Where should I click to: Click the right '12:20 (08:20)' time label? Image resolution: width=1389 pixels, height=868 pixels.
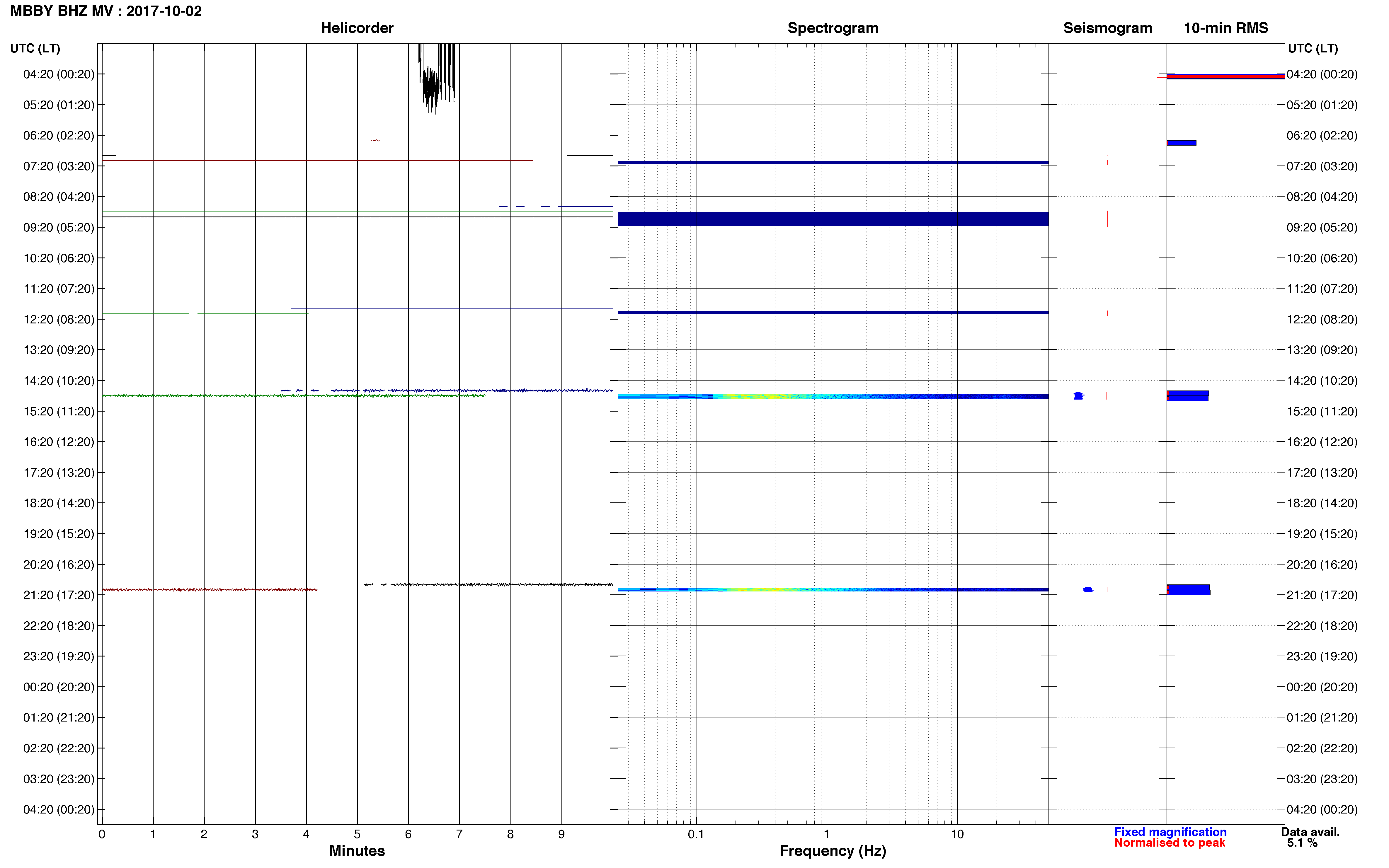coord(1322,319)
